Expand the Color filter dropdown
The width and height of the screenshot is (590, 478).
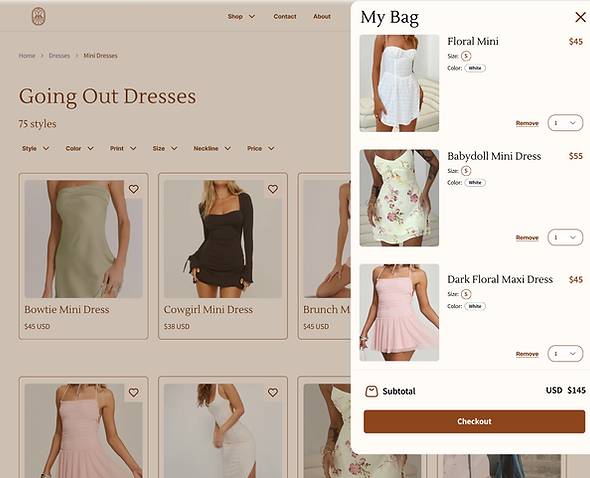click(79, 148)
